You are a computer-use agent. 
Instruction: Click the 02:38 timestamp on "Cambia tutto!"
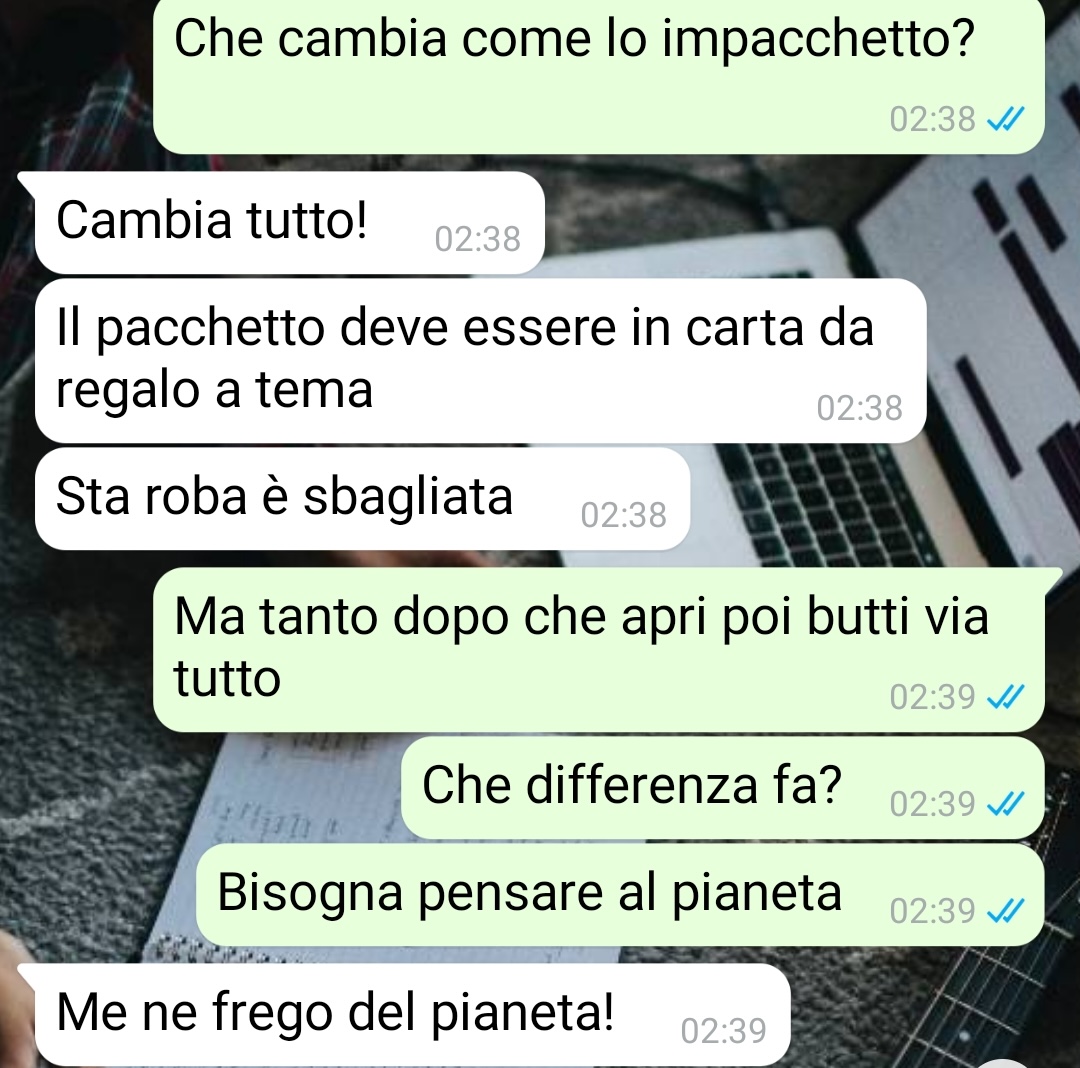click(x=477, y=240)
